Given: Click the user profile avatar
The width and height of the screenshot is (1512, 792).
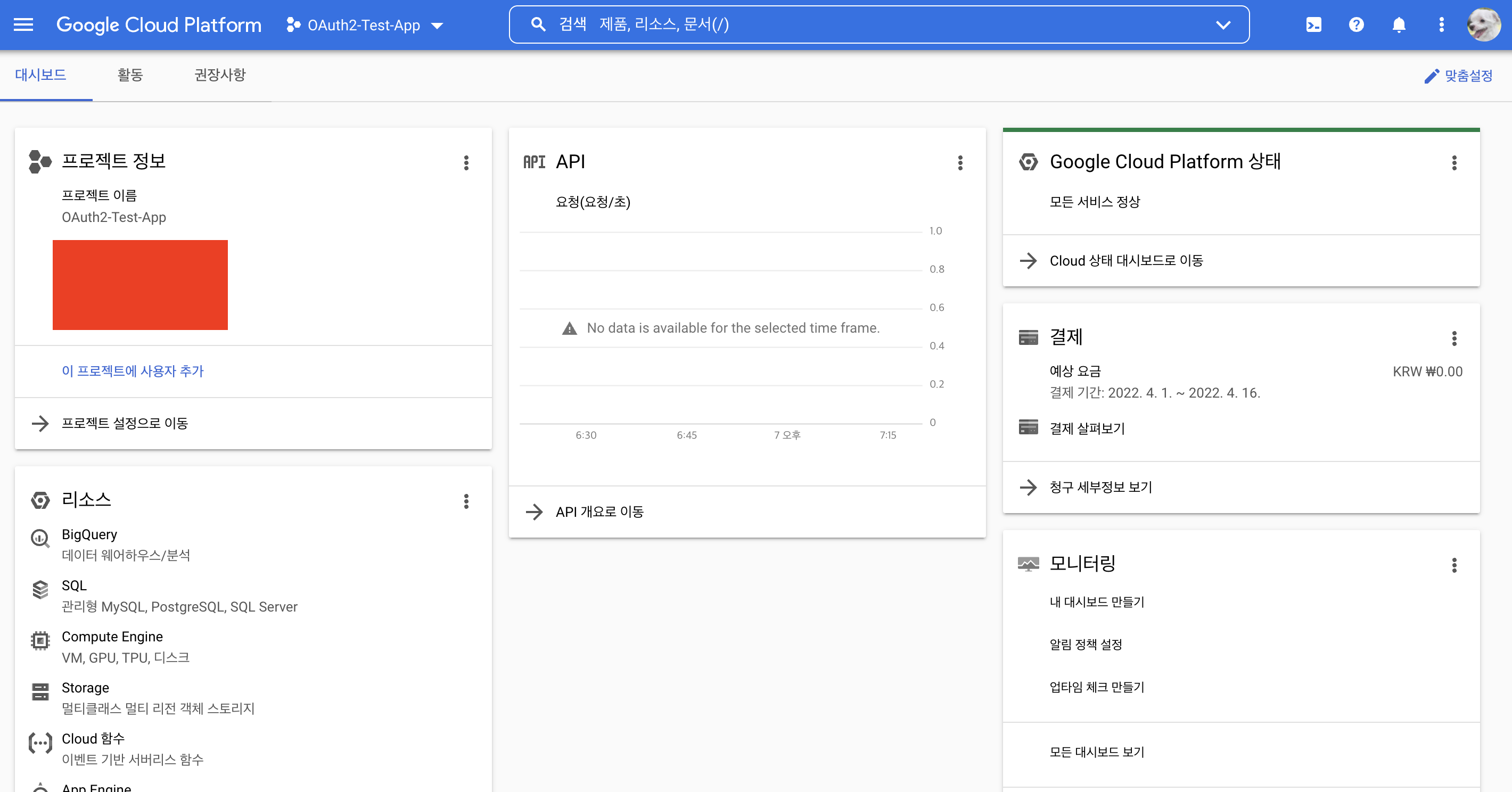Looking at the screenshot, I should 1483,24.
